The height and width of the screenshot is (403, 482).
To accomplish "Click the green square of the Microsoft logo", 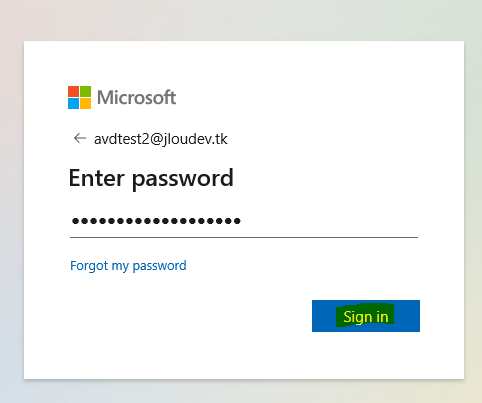I will click(85, 91).
